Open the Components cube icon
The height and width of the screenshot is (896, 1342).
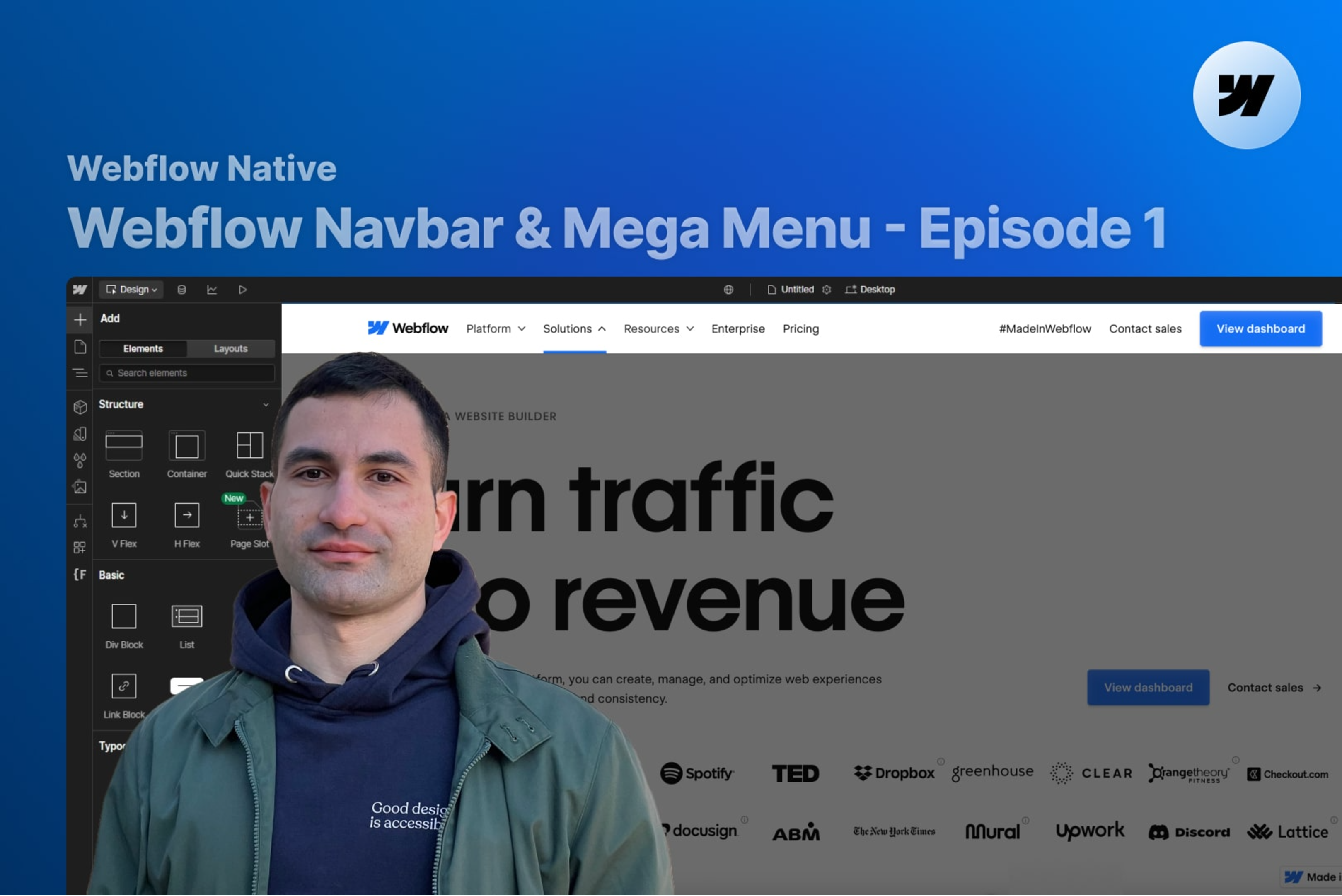80,407
